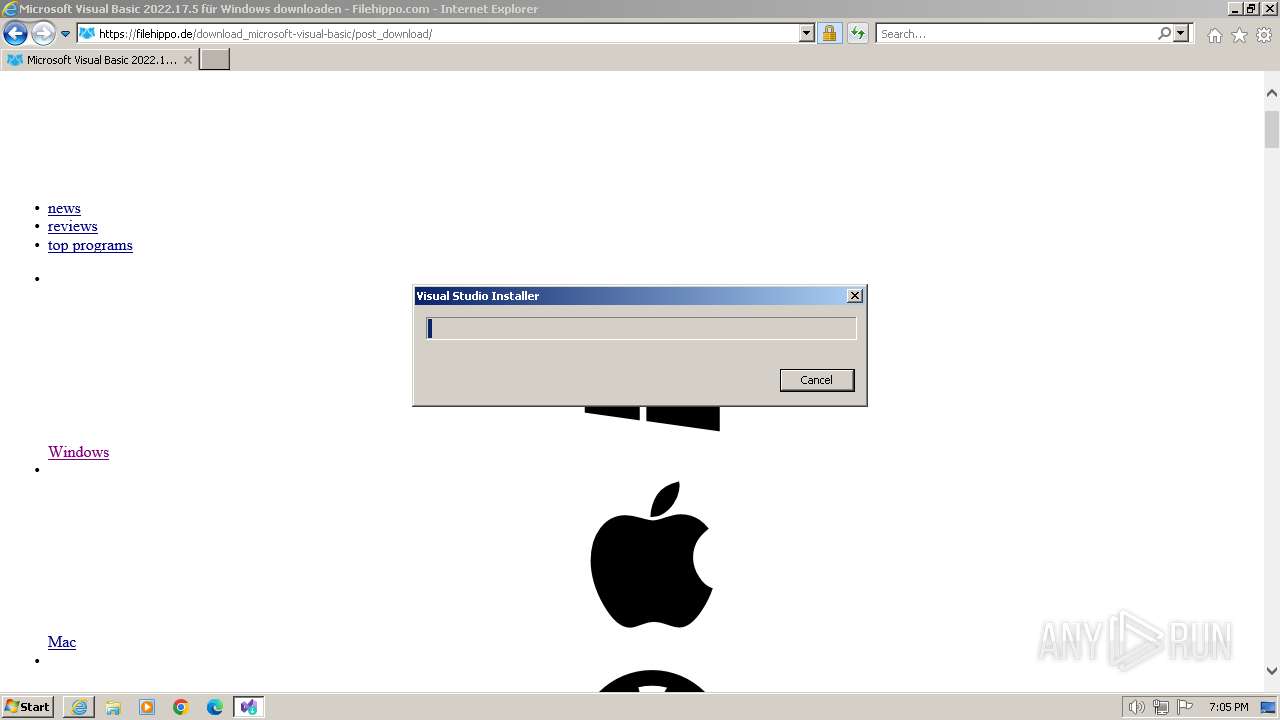Screen dimensions: 1280x720
Task: Restore down the Internet Explorer window
Action: 1252,8
